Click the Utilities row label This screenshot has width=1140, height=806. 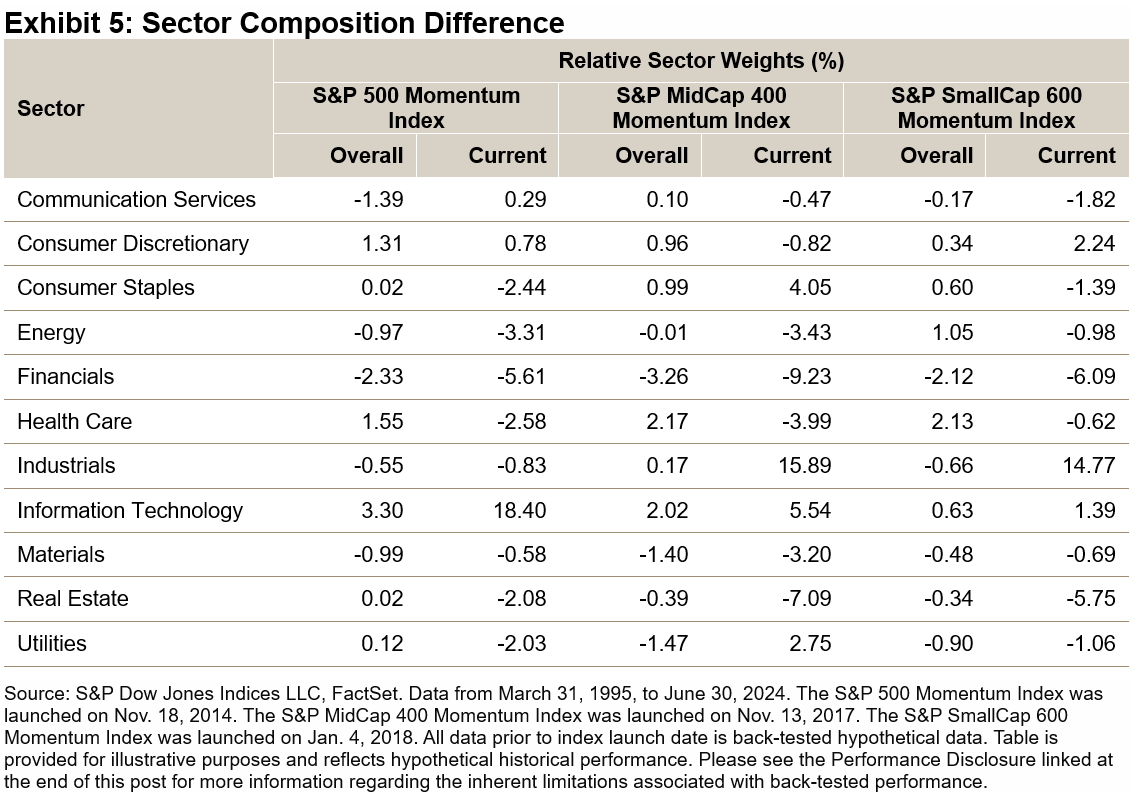pos(52,643)
